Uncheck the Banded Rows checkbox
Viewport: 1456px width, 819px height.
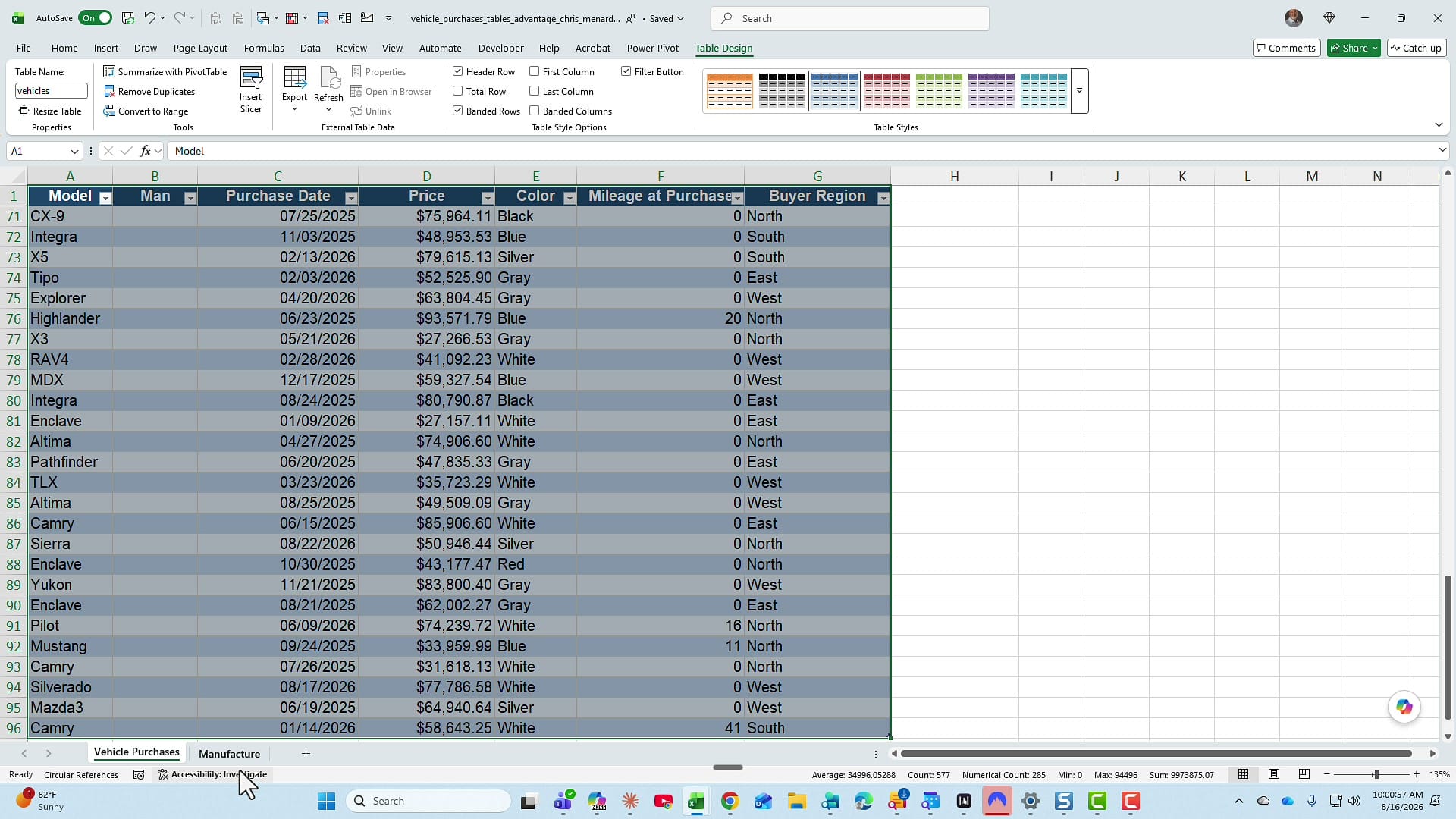tap(458, 111)
